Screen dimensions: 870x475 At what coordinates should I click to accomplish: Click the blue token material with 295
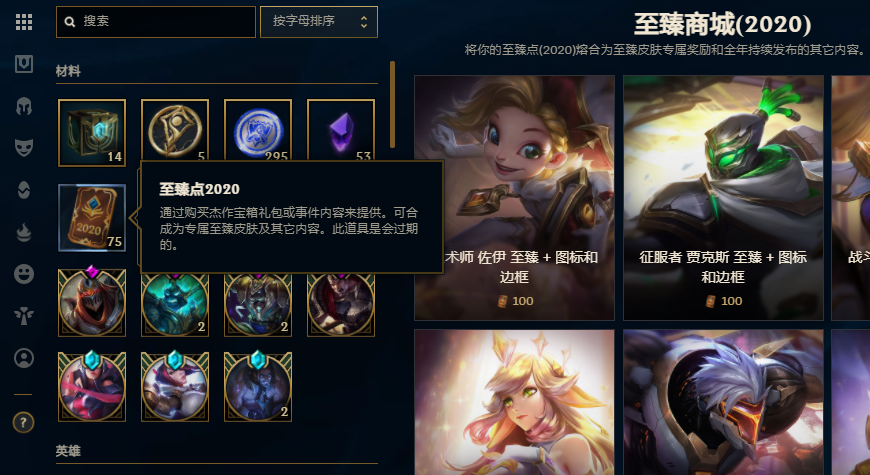tap(258, 133)
